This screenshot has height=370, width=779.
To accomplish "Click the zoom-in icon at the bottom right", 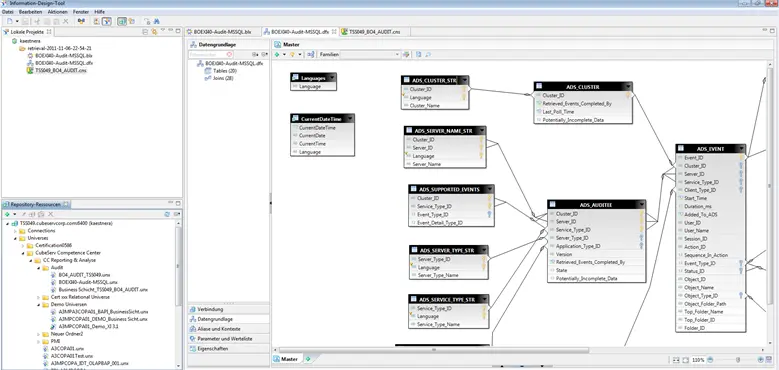I will coord(761,360).
